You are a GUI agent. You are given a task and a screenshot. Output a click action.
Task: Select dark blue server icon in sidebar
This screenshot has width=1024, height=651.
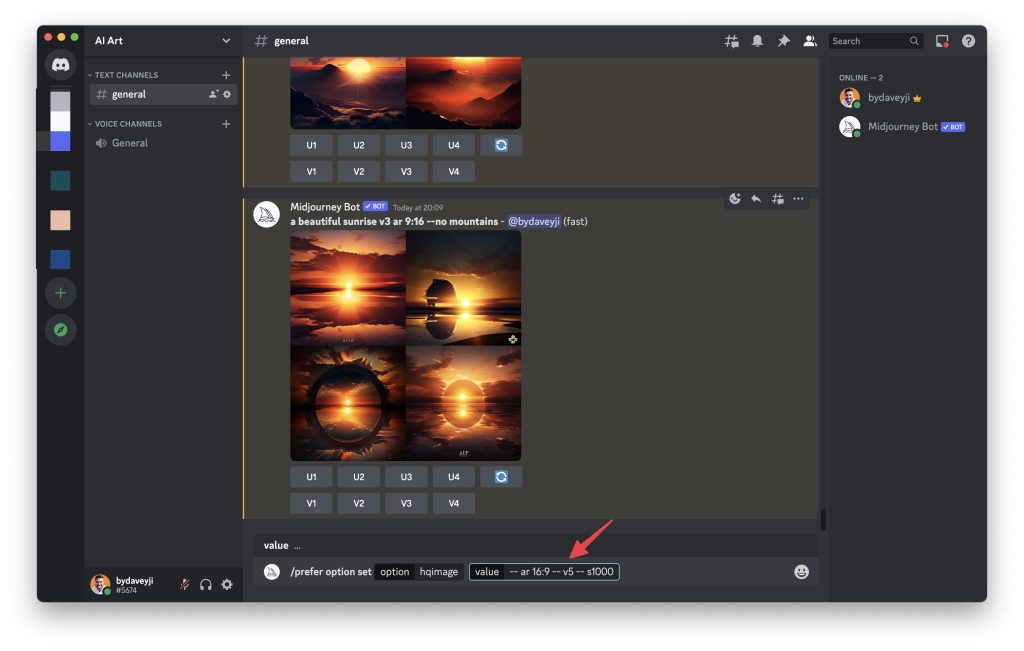[60, 259]
